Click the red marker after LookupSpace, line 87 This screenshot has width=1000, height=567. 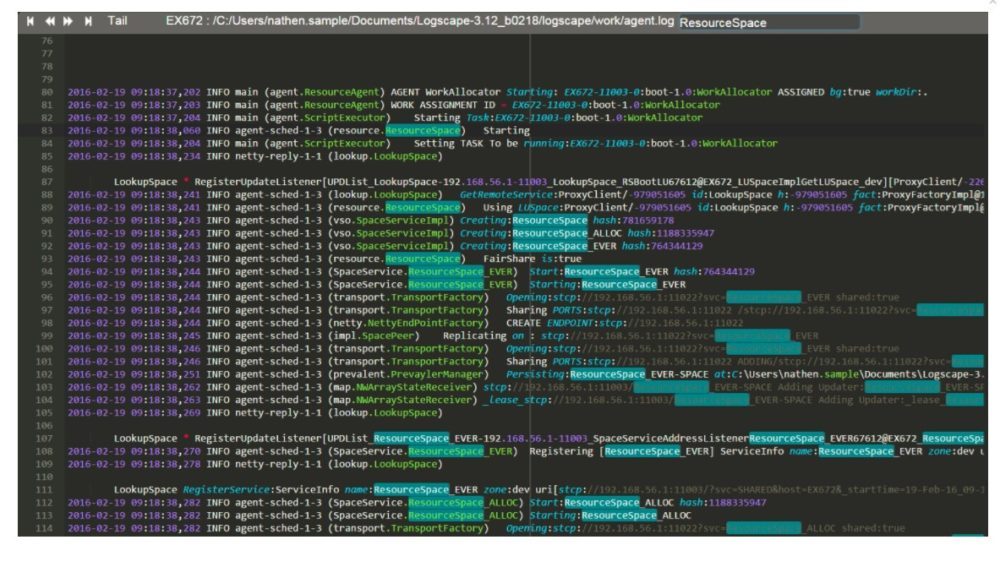coord(186,182)
